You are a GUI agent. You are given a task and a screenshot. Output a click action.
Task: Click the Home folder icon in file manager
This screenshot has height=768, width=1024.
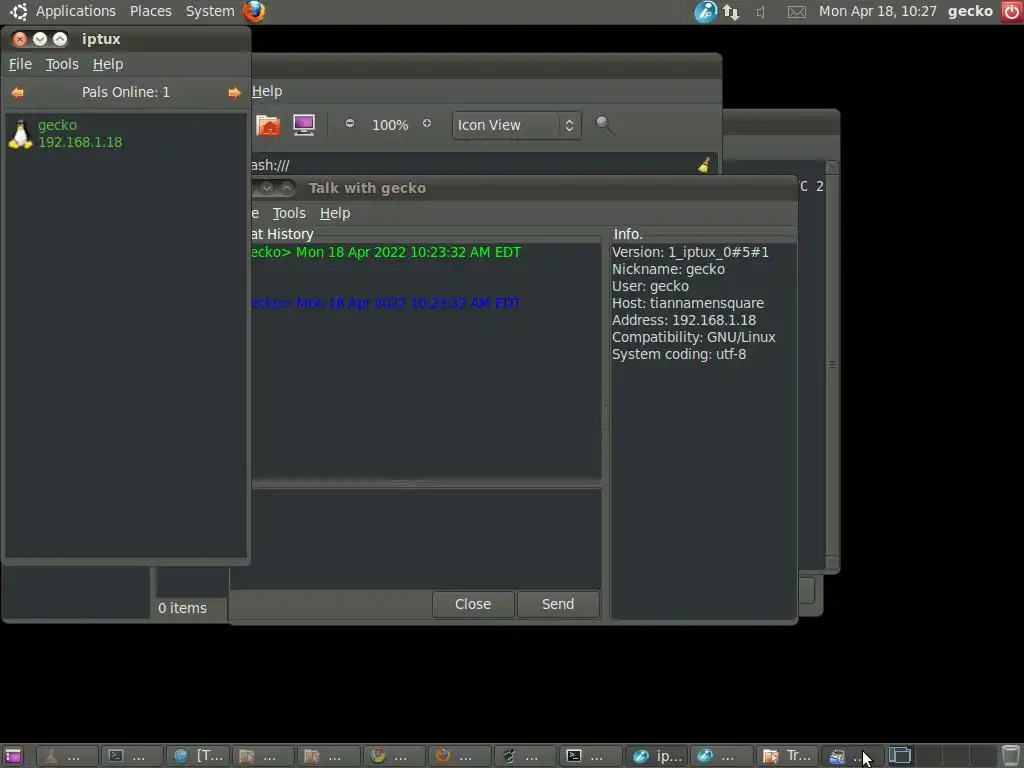click(x=268, y=125)
